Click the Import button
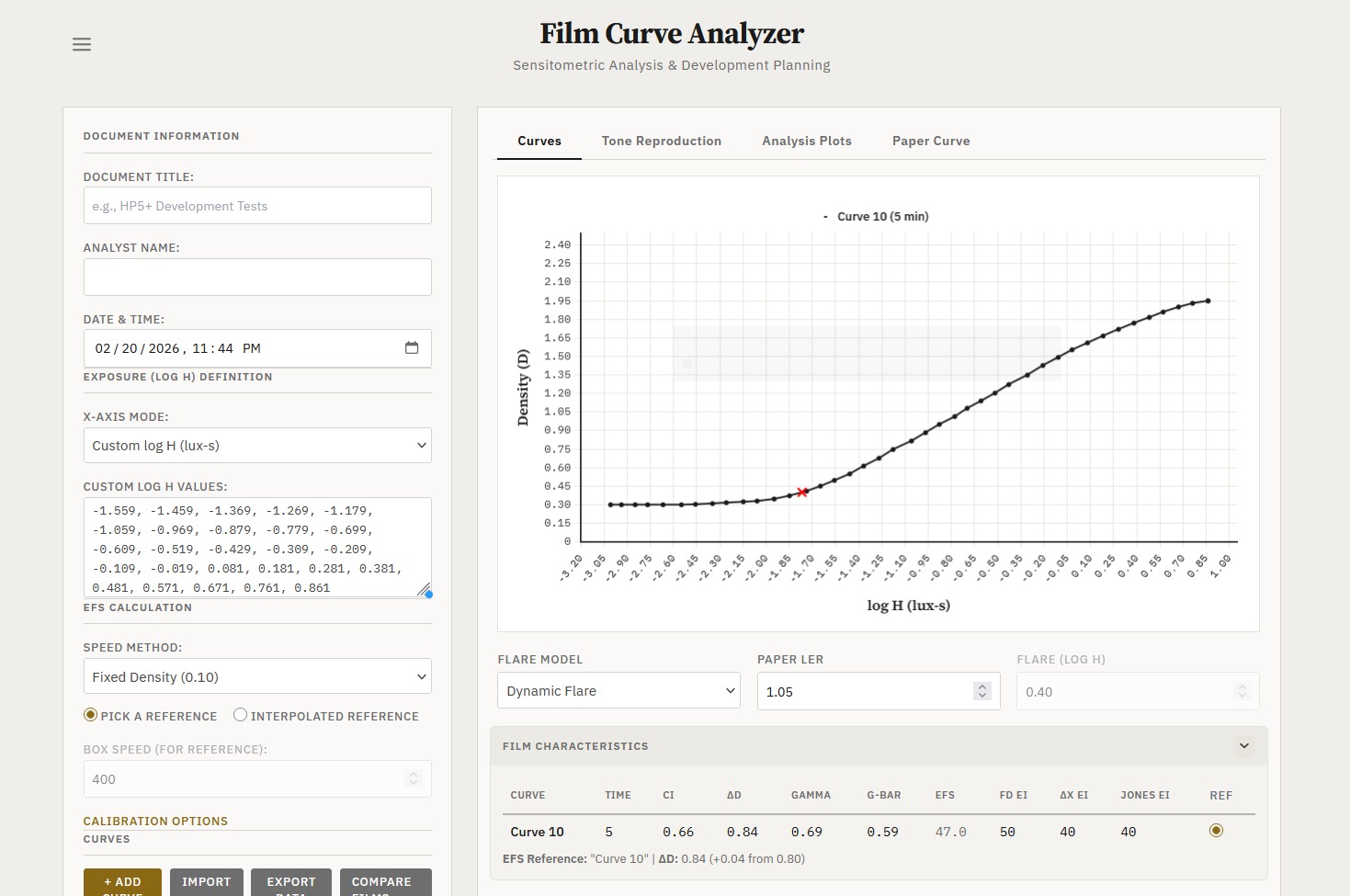This screenshot has width=1350, height=896. point(206,882)
